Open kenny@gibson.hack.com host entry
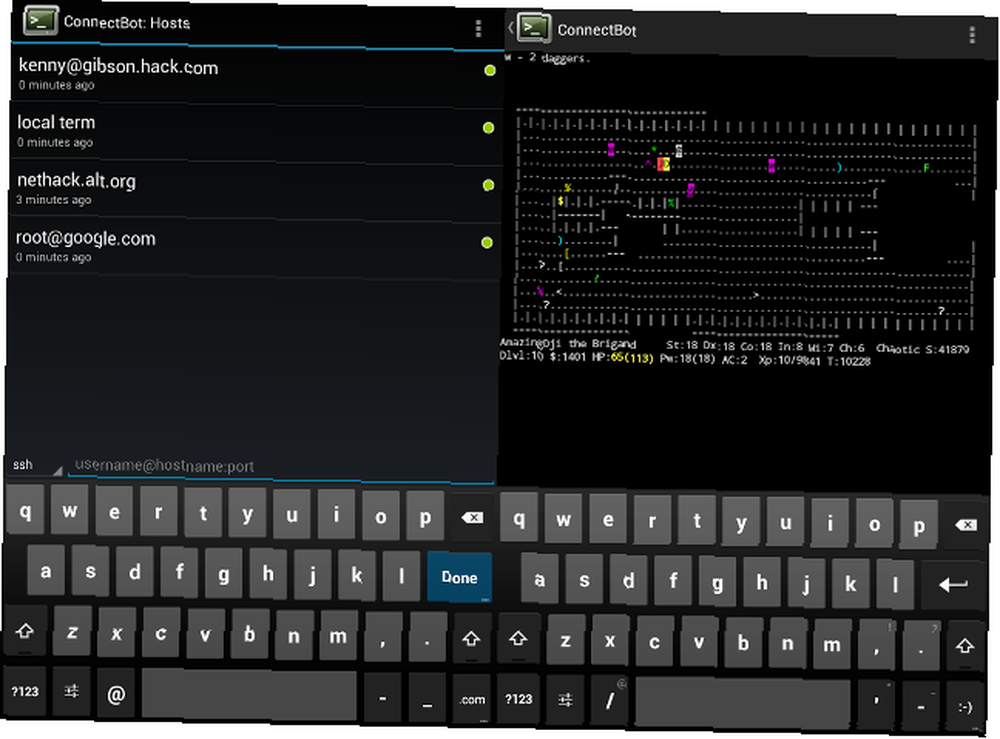Viewport: 1000px width, 739px height. pyautogui.click(x=256, y=75)
